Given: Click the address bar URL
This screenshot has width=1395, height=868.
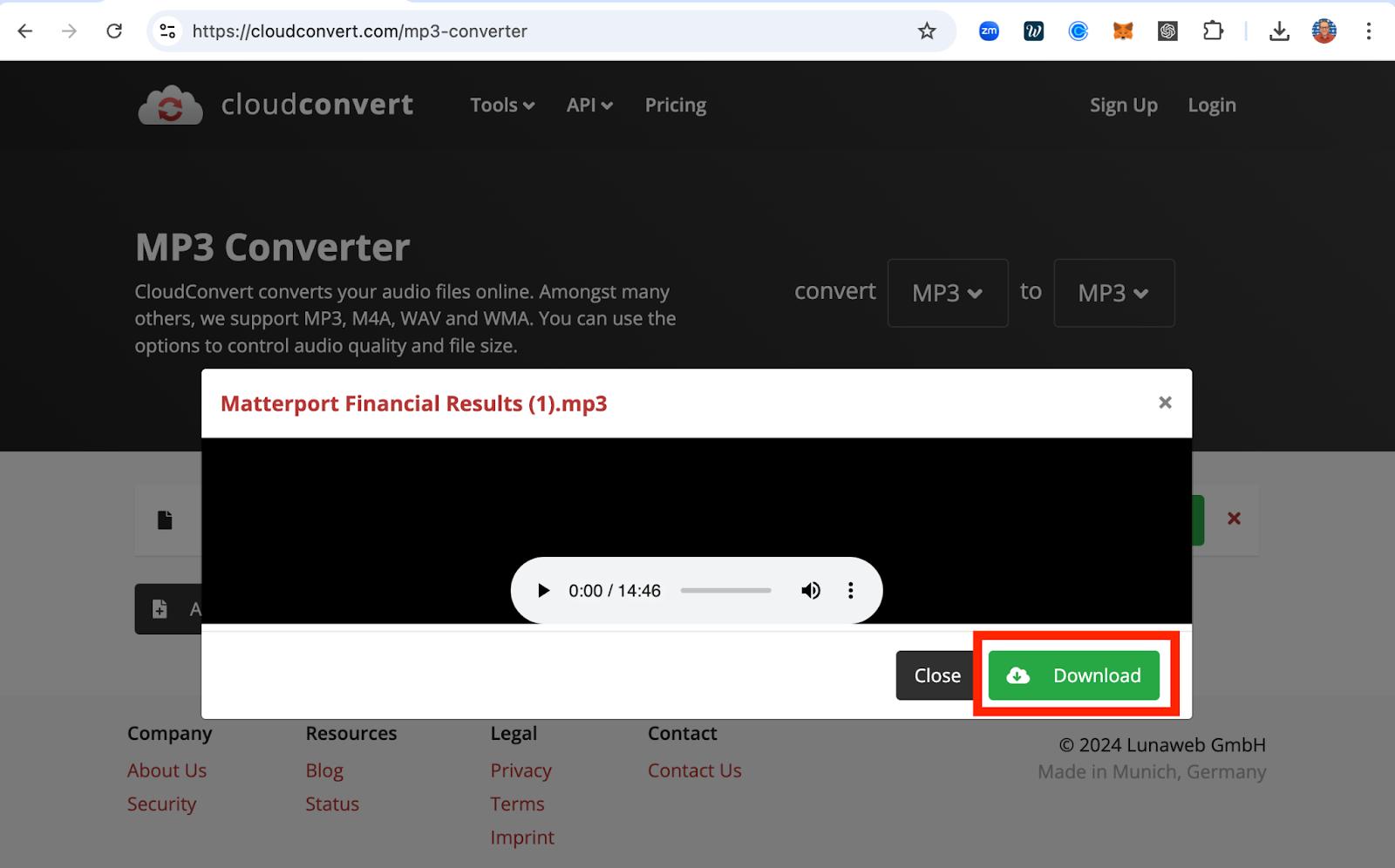Looking at the screenshot, I should point(359,31).
